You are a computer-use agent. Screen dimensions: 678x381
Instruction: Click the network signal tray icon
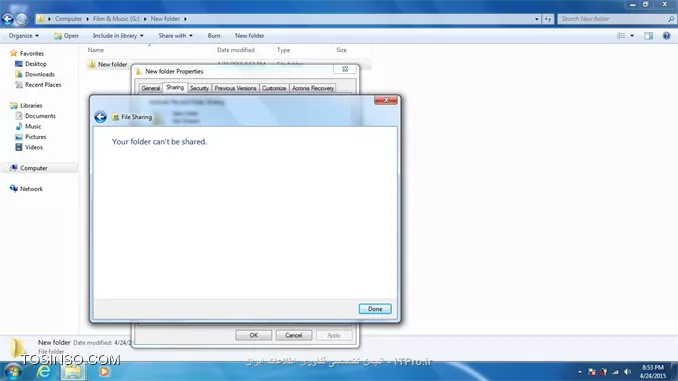point(615,372)
